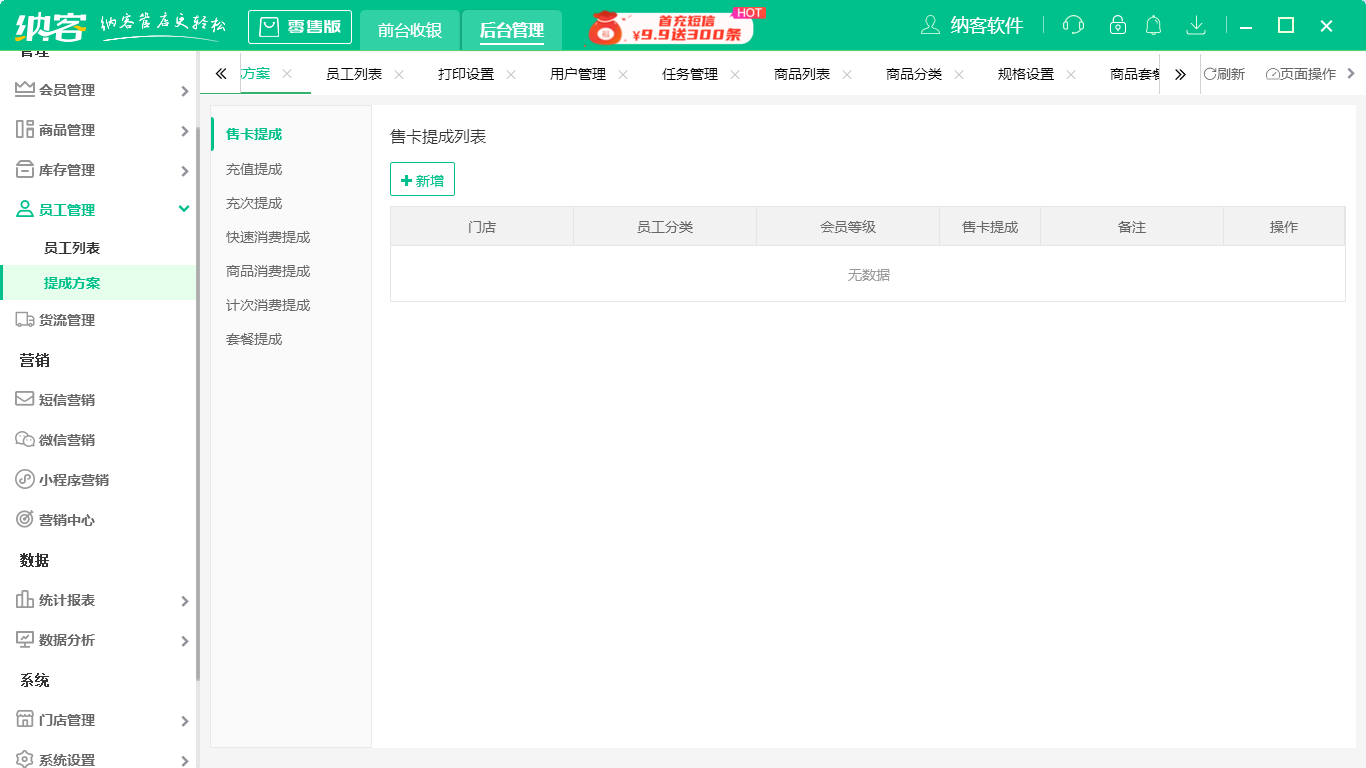Expand the 统计报表 submenu
Screen dimensions: 1366x768
(x=184, y=601)
